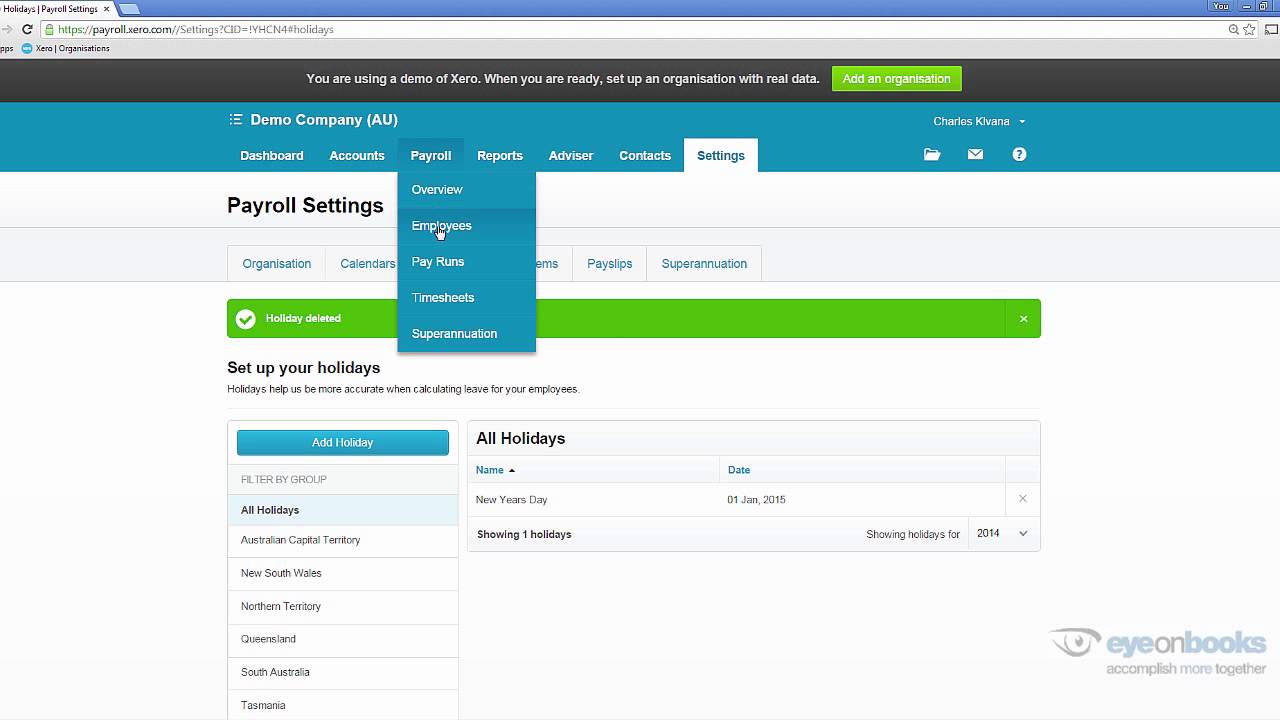Open the Messages envelope icon

point(975,155)
